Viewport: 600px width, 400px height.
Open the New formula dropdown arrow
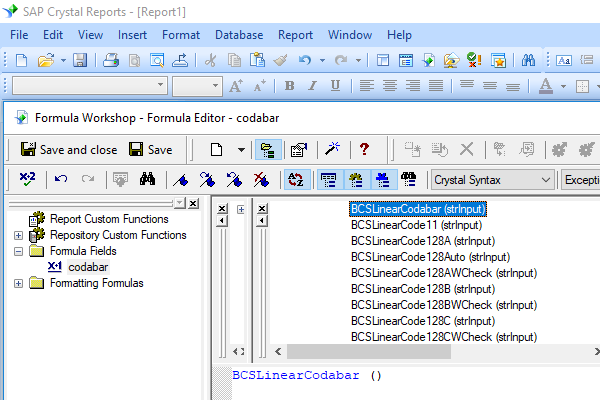(x=241, y=149)
